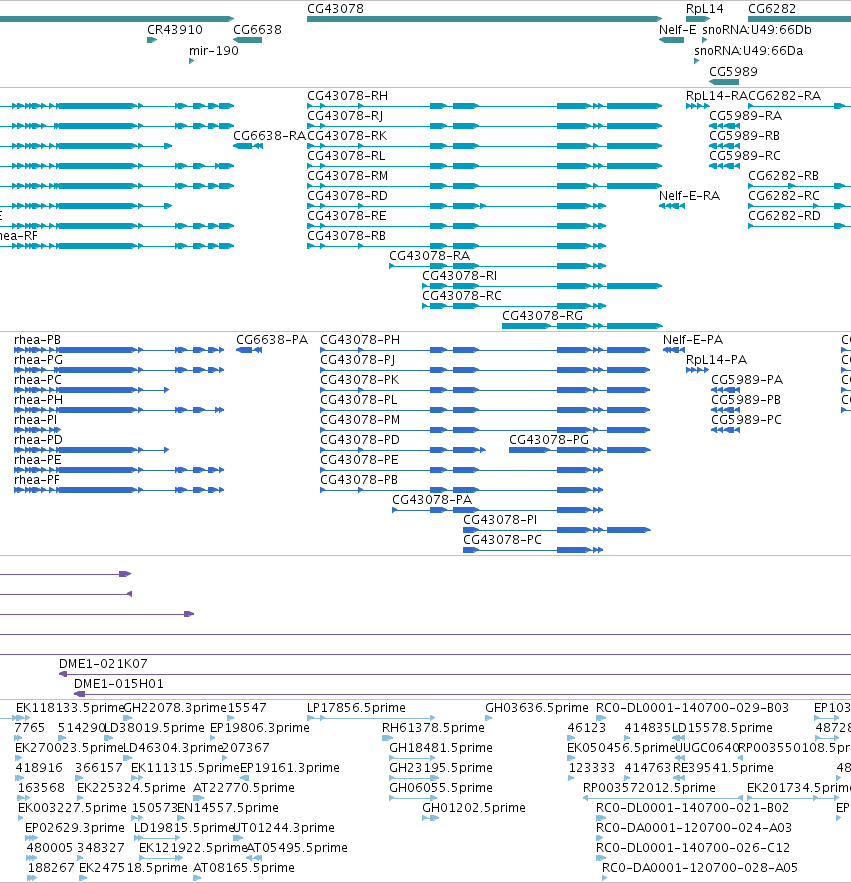Click the Nelf-E gene label
Viewport: 851px width, 883px height.
click(x=678, y=30)
